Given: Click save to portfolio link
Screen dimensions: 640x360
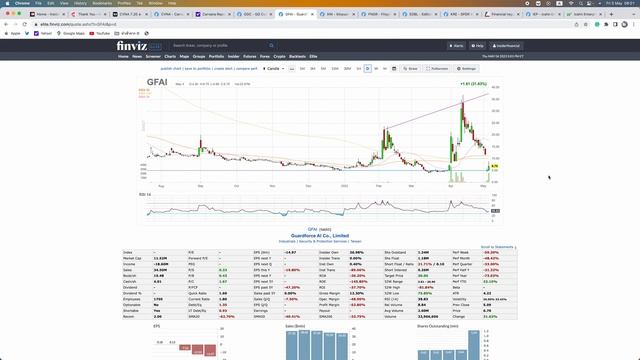Looking at the screenshot, I should (x=198, y=69).
